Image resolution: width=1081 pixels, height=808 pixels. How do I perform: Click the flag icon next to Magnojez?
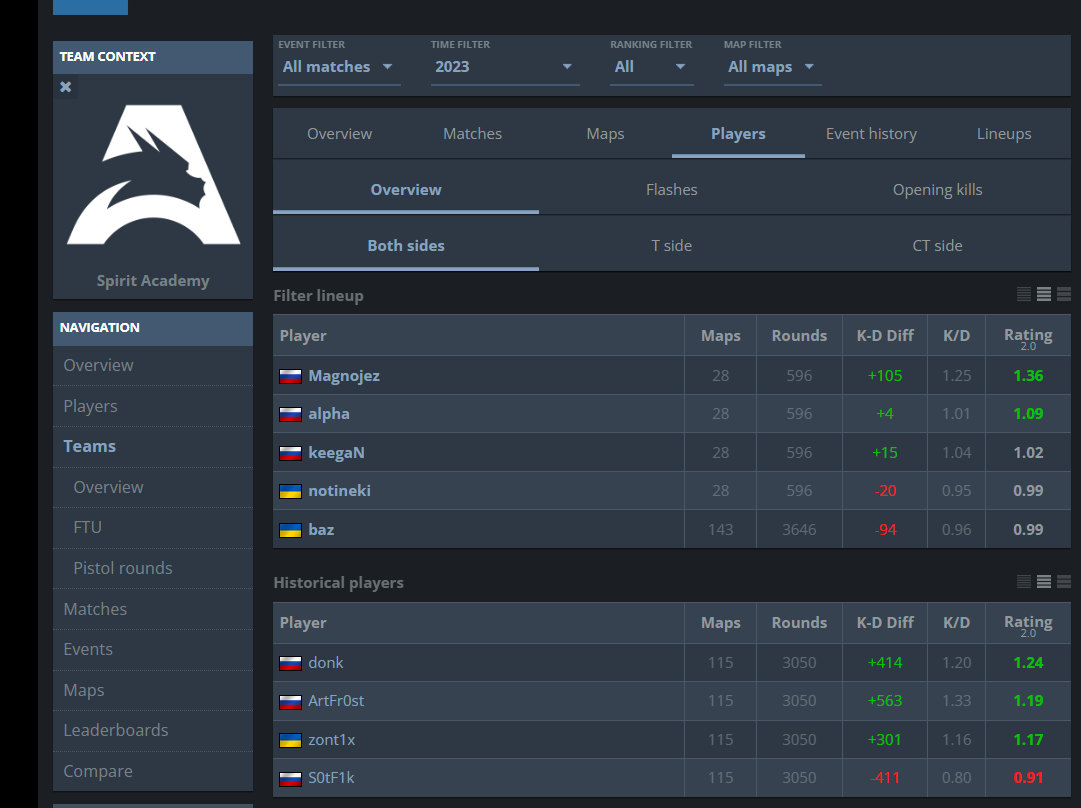pos(290,376)
